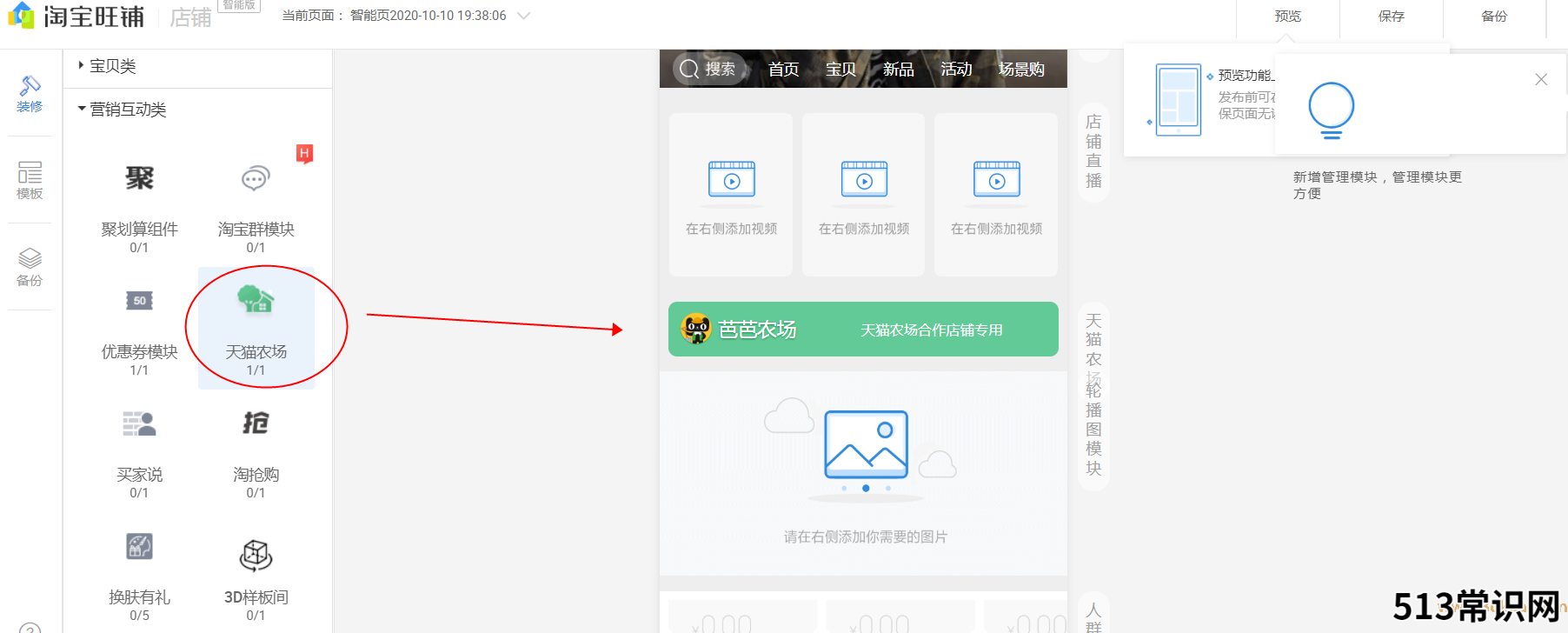The height and width of the screenshot is (633, 1568).
Task: Open the 装修 sidebar section
Action: pos(30,94)
